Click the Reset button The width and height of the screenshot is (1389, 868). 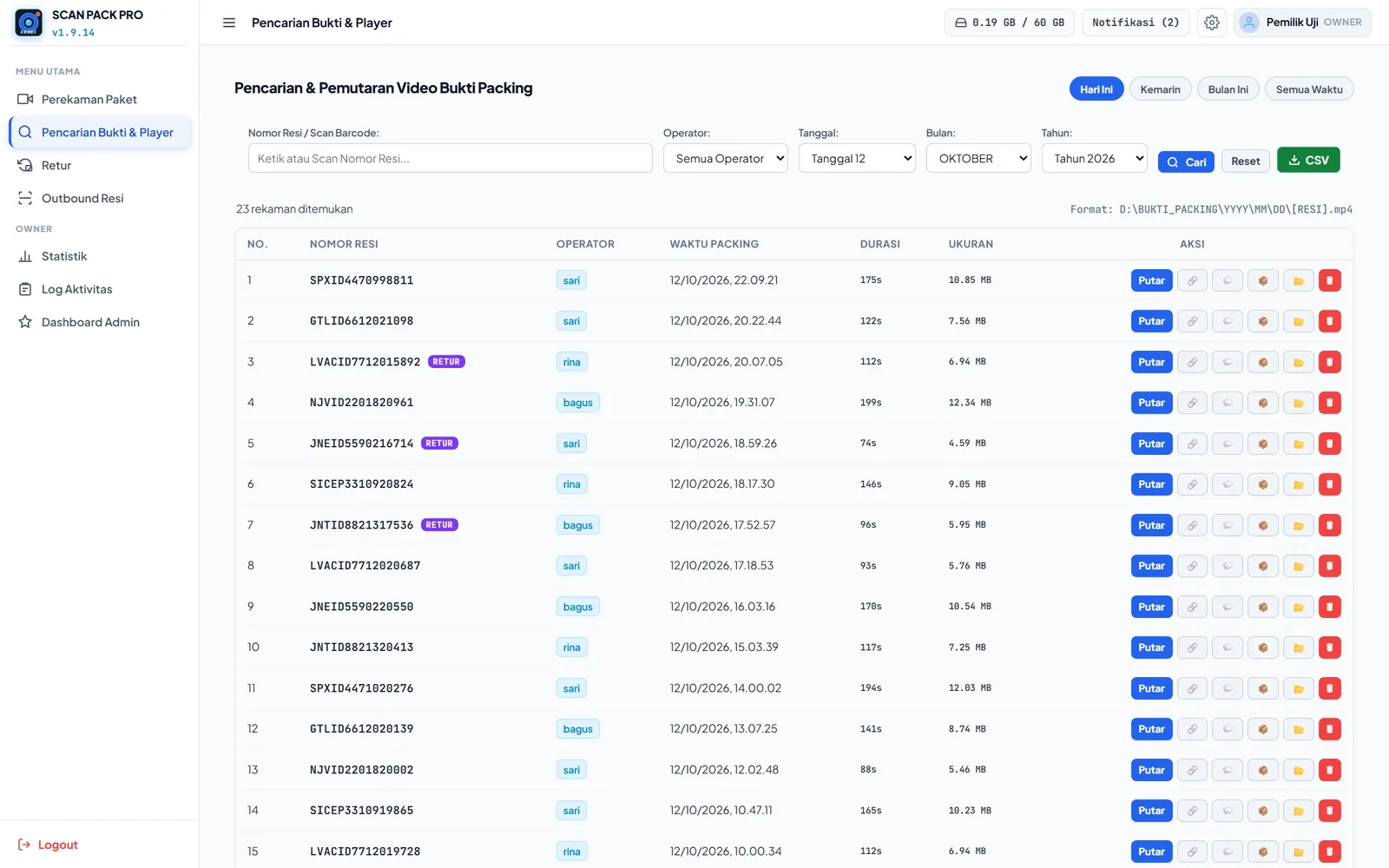[1245, 161]
